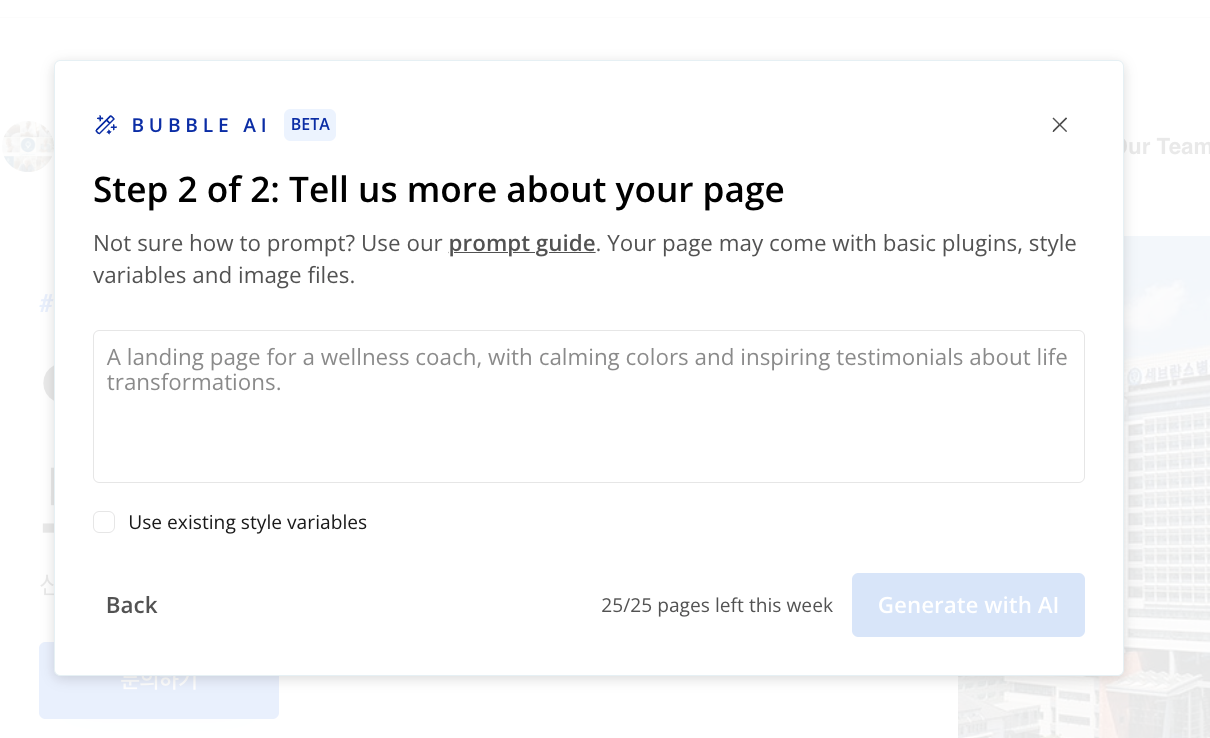Click the Bubble AI magic wand icon
The width and height of the screenshot is (1210, 738).
105,125
